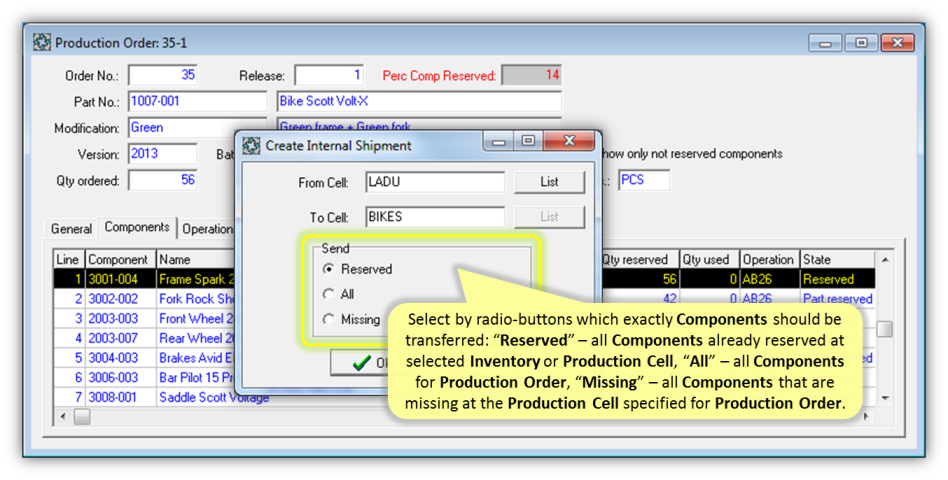Screen dimensions: 948x480
Task: Select the Missing radio button
Action: click(328, 319)
